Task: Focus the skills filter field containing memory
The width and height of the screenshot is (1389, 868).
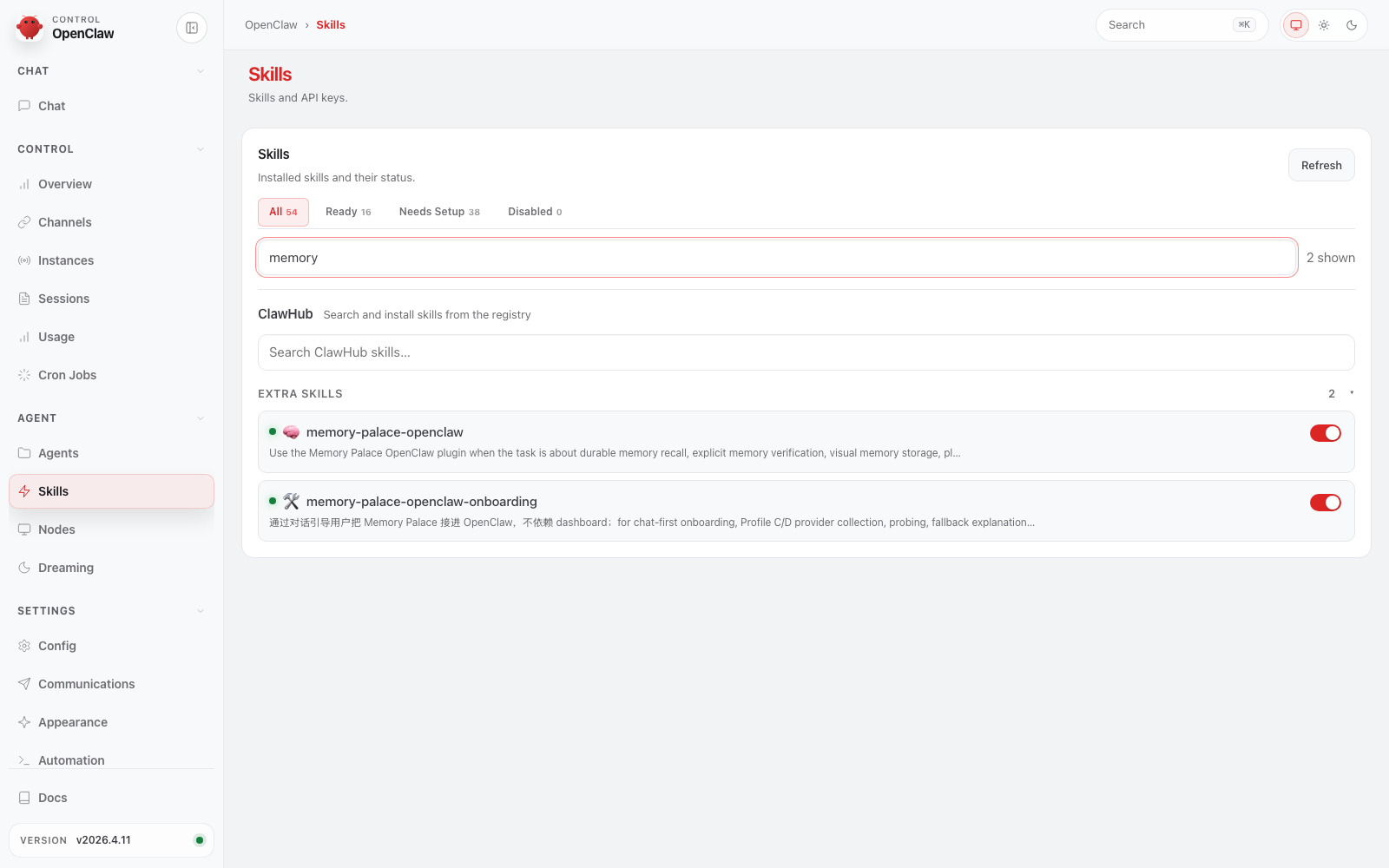Action: coord(777,258)
